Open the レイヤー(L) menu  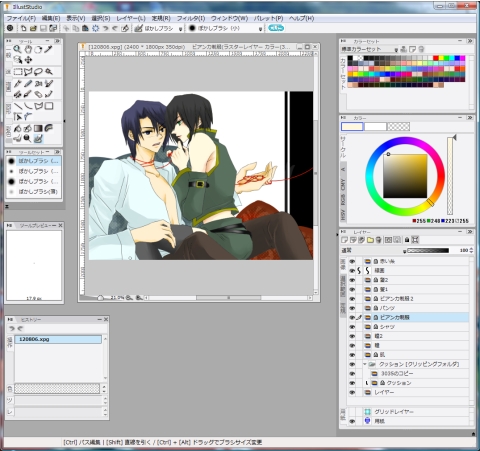pyautogui.click(x=131, y=18)
